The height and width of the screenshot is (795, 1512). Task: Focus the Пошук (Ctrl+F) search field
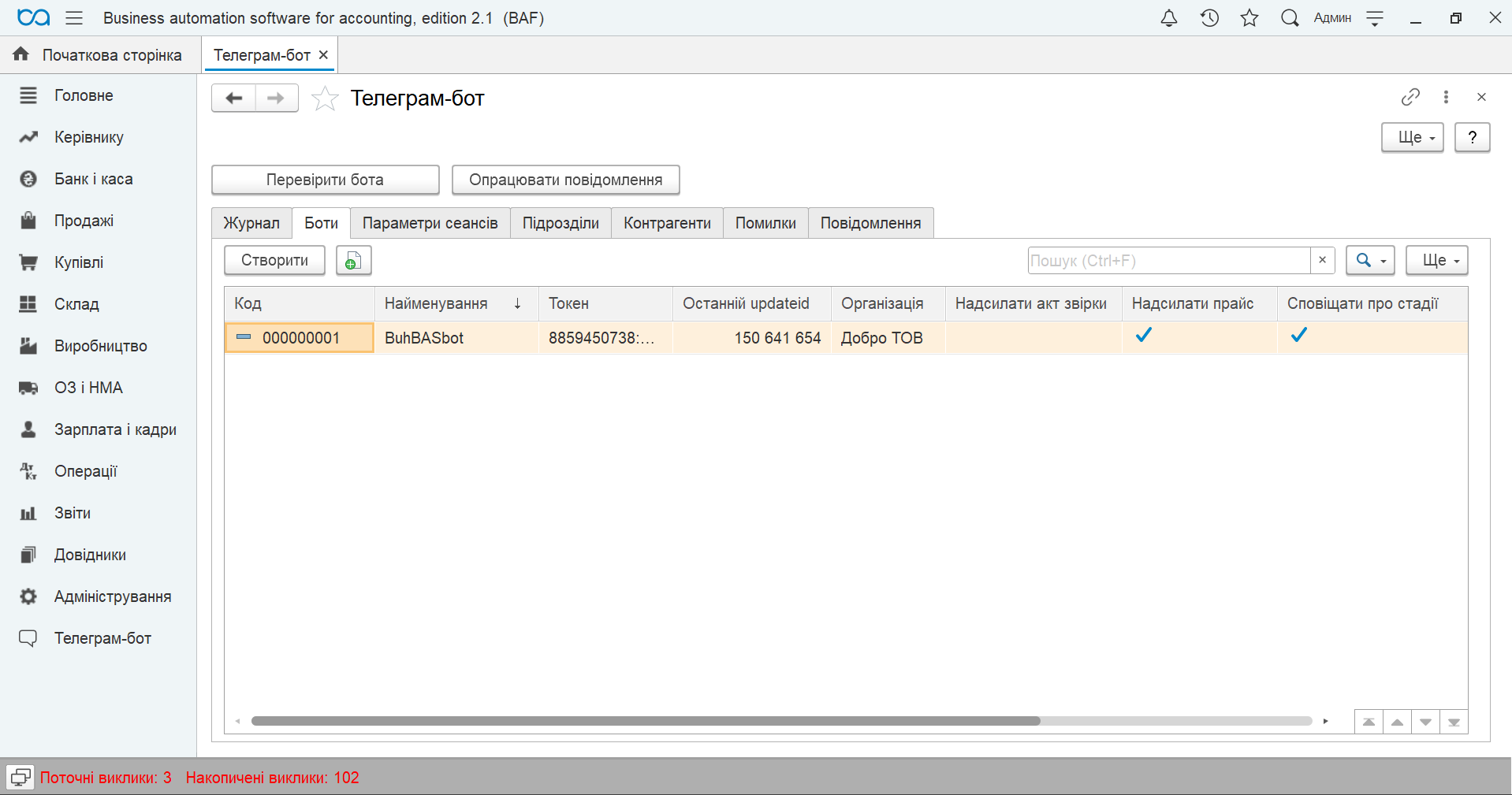1169,260
